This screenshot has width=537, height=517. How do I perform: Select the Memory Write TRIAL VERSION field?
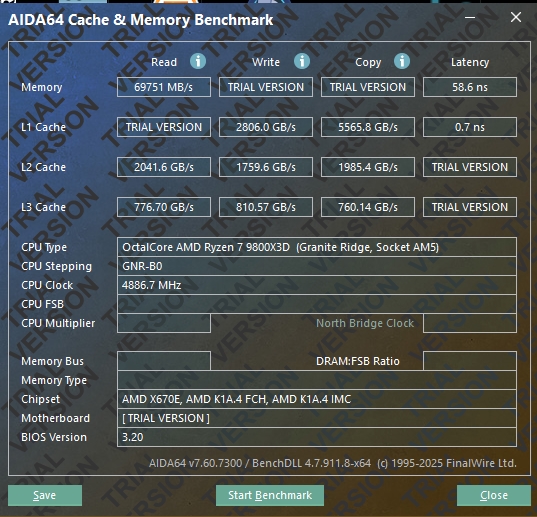coord(266,87)
